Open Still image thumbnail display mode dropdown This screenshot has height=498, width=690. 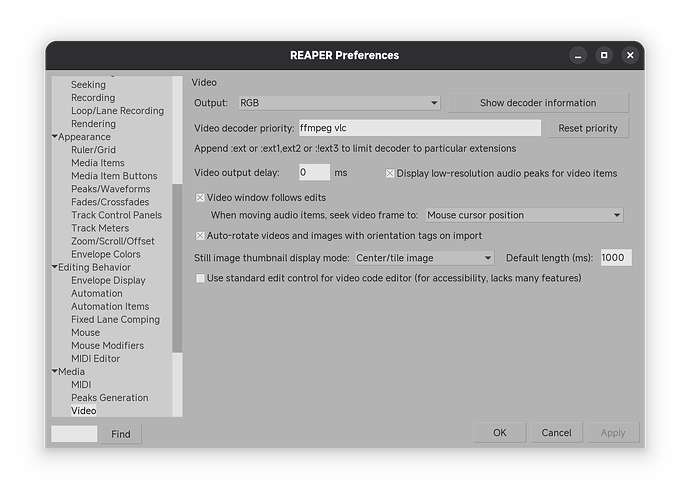click(424, 258)
